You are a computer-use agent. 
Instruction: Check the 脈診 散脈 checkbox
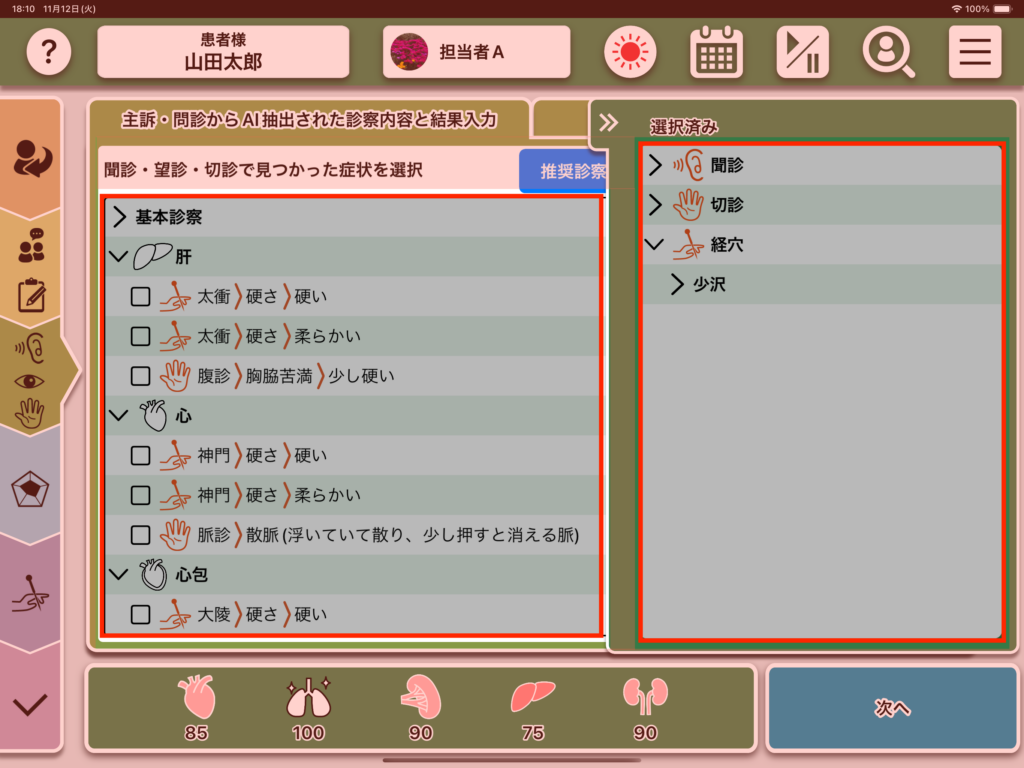click(141, 535)
